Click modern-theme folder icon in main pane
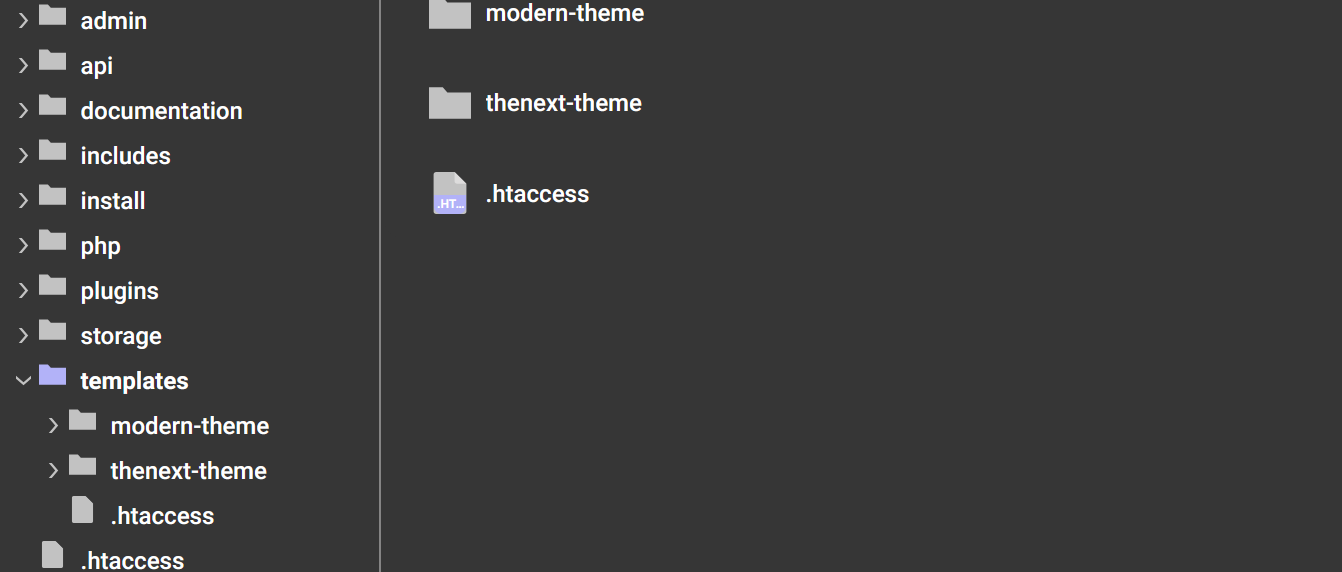Viewport: 1342px width, 572px height. (x=450, y=14)
